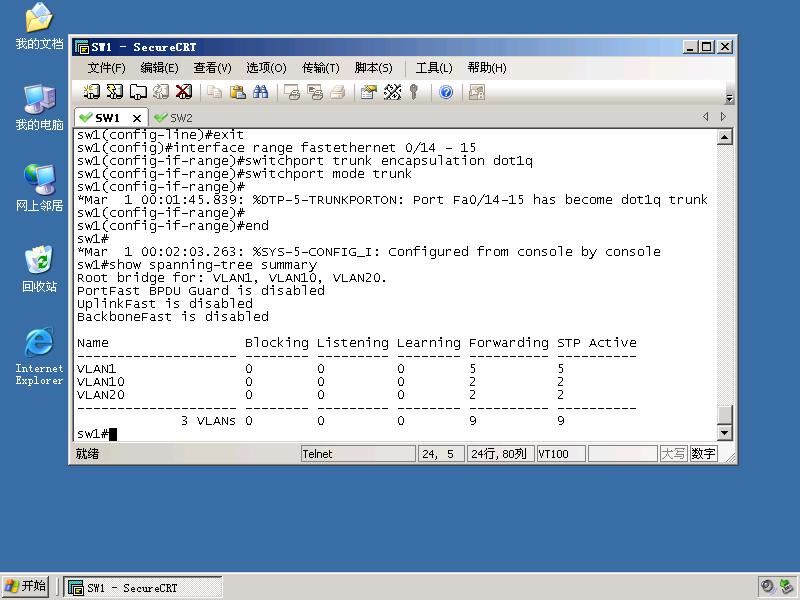Click 'show spanning-tree summary' command text
The image size is (800, 600).
click(213, 265)
